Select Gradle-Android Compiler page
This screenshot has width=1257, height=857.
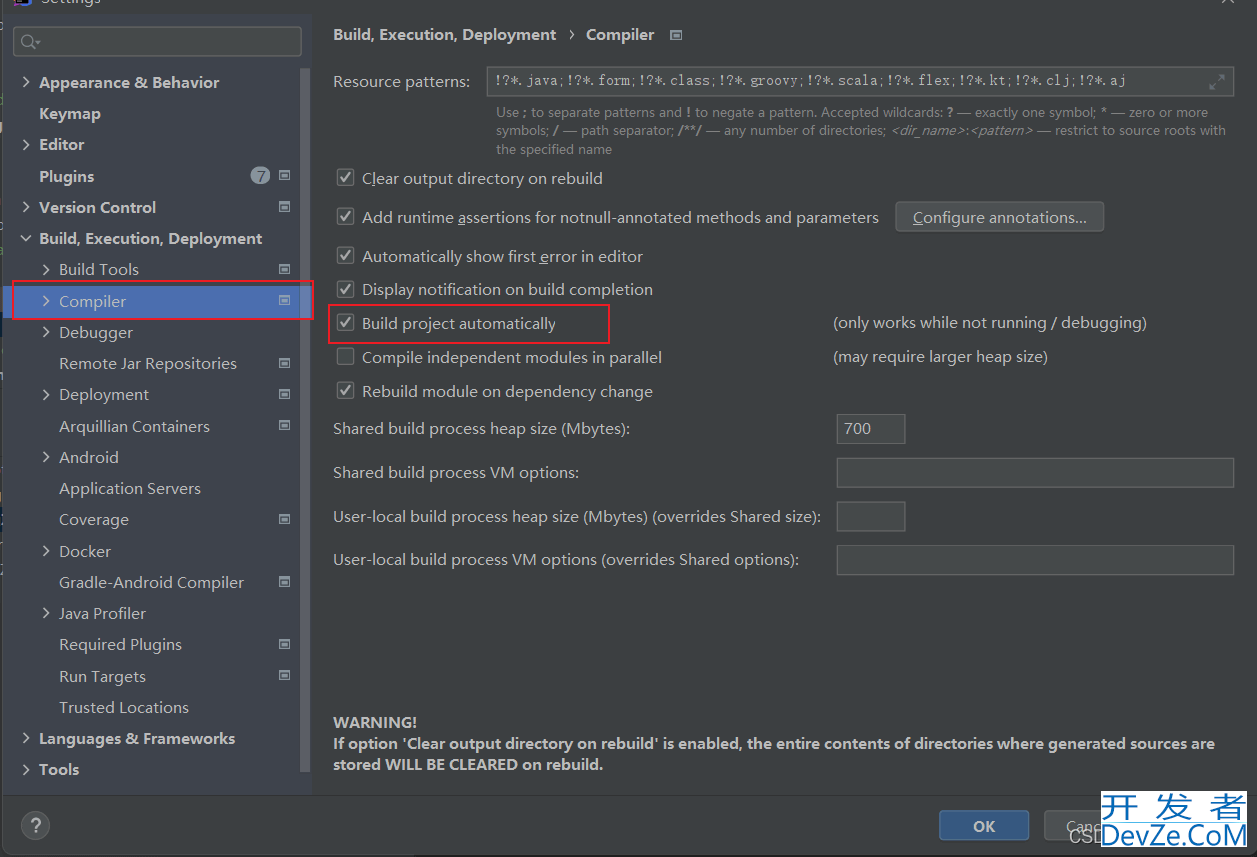click(151, 582)
